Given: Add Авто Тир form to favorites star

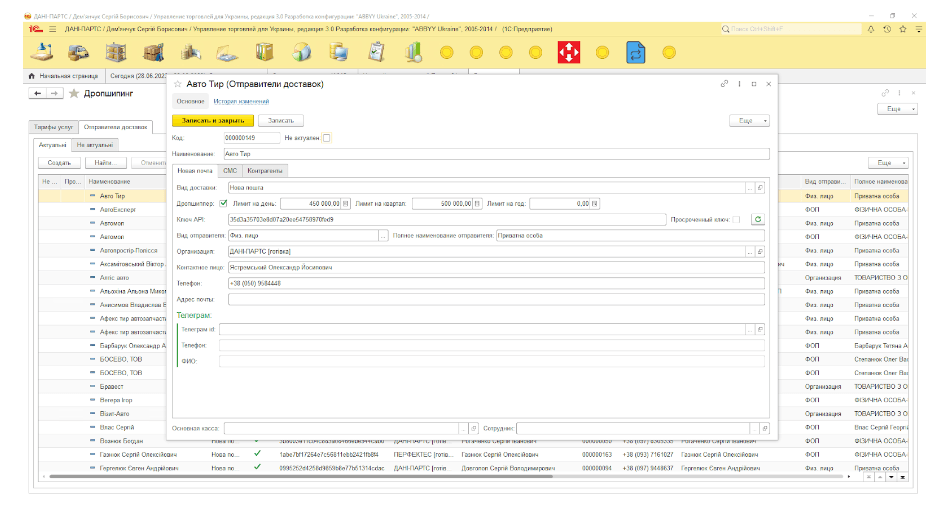Looking at the screenshot, I should pyautogui.click(x=178, y=85).
